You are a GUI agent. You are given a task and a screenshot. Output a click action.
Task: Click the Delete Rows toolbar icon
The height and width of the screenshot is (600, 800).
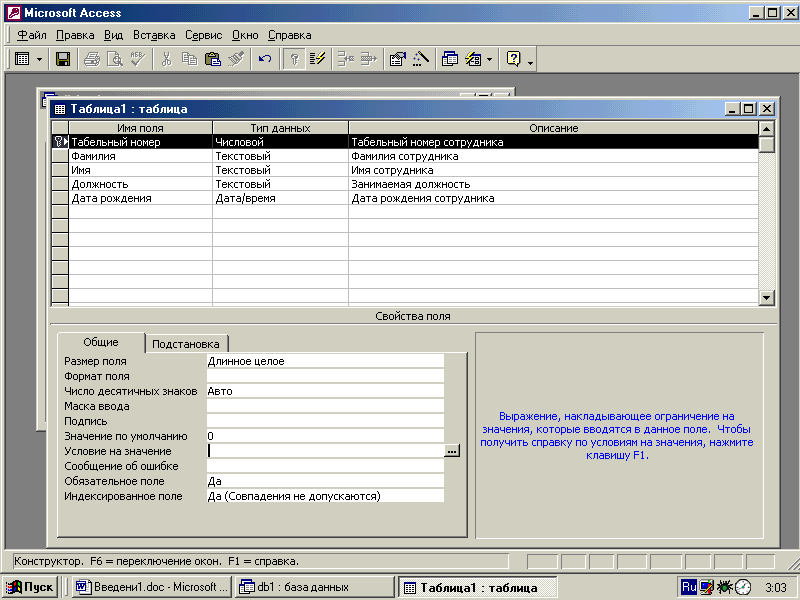368,59
